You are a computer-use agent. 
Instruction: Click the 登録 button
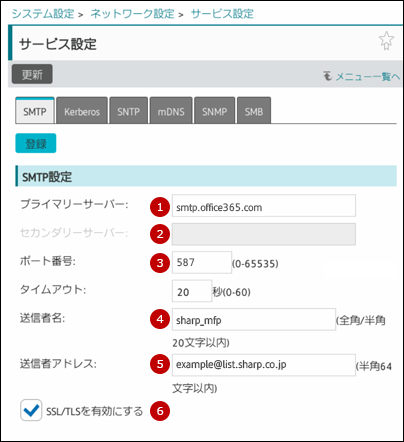click(36, 143)
